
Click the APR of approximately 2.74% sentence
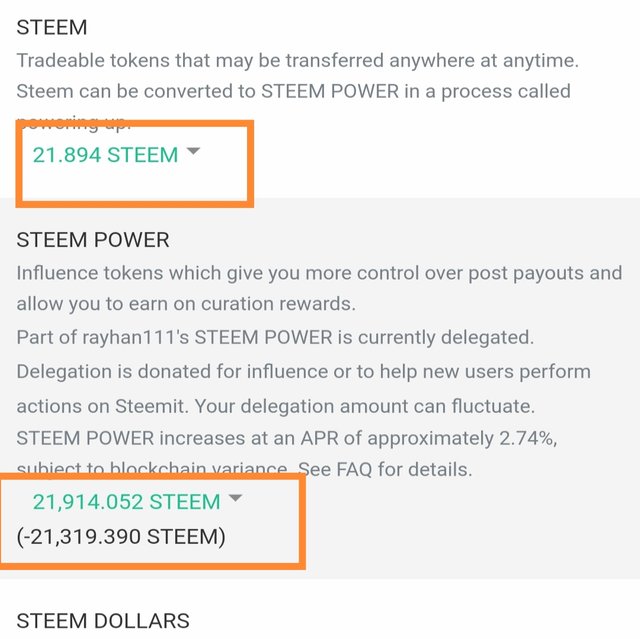[287, 438]
